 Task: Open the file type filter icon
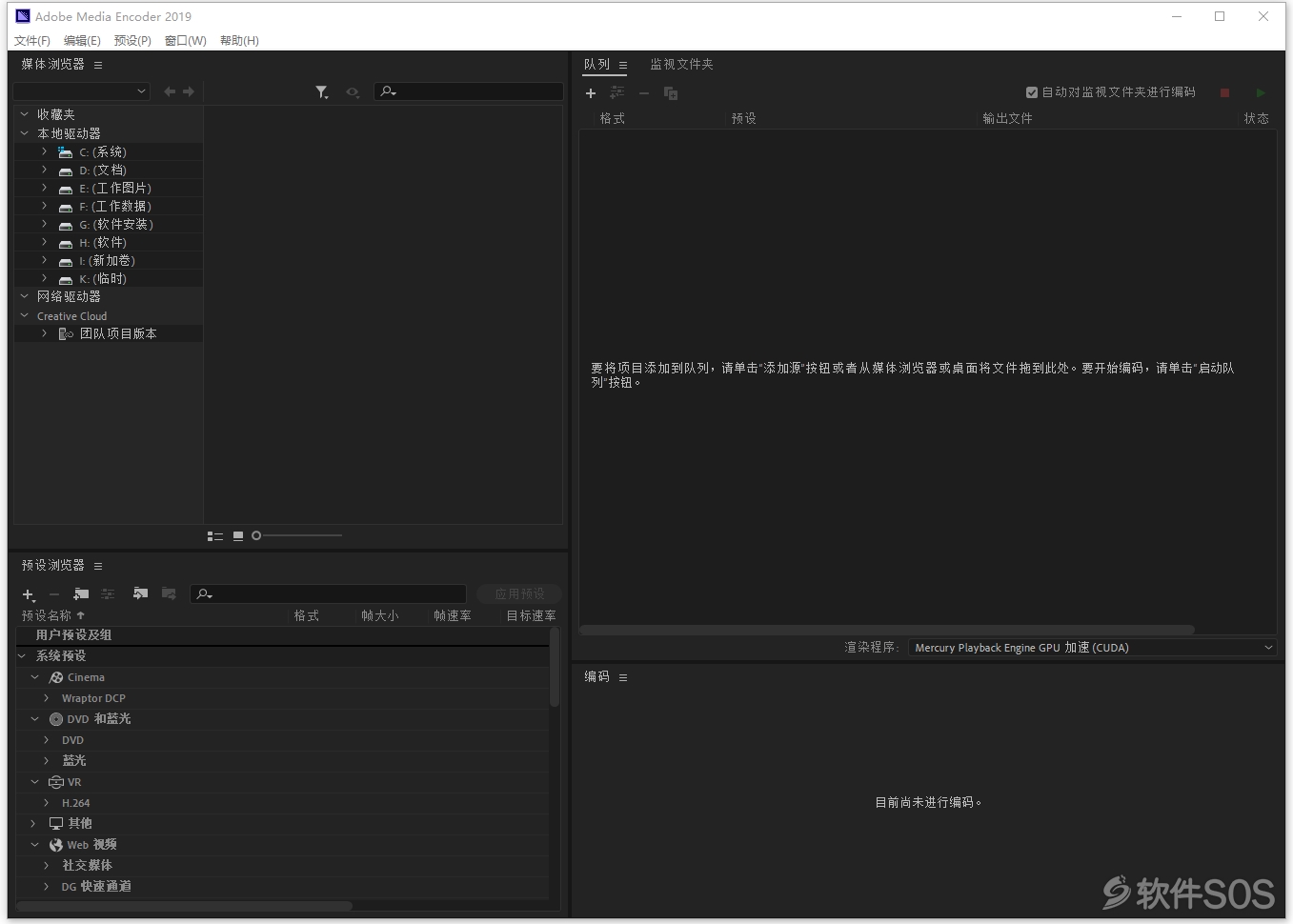(322, 92)
